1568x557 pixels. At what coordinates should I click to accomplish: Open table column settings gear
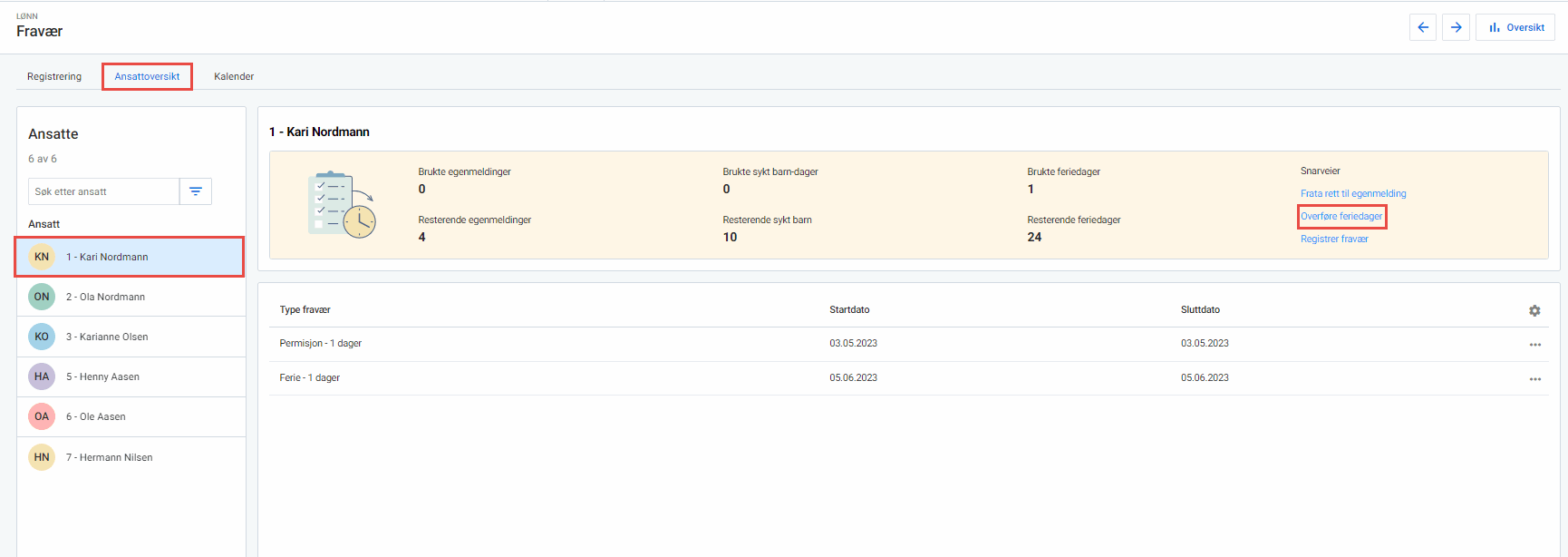pyautogui.click(x=1534, y=310)
